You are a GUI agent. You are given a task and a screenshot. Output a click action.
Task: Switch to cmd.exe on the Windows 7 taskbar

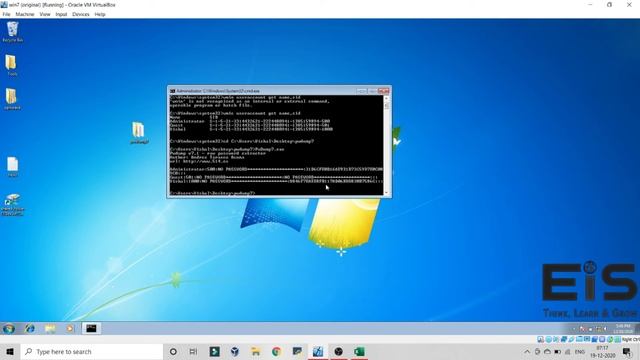91,329
